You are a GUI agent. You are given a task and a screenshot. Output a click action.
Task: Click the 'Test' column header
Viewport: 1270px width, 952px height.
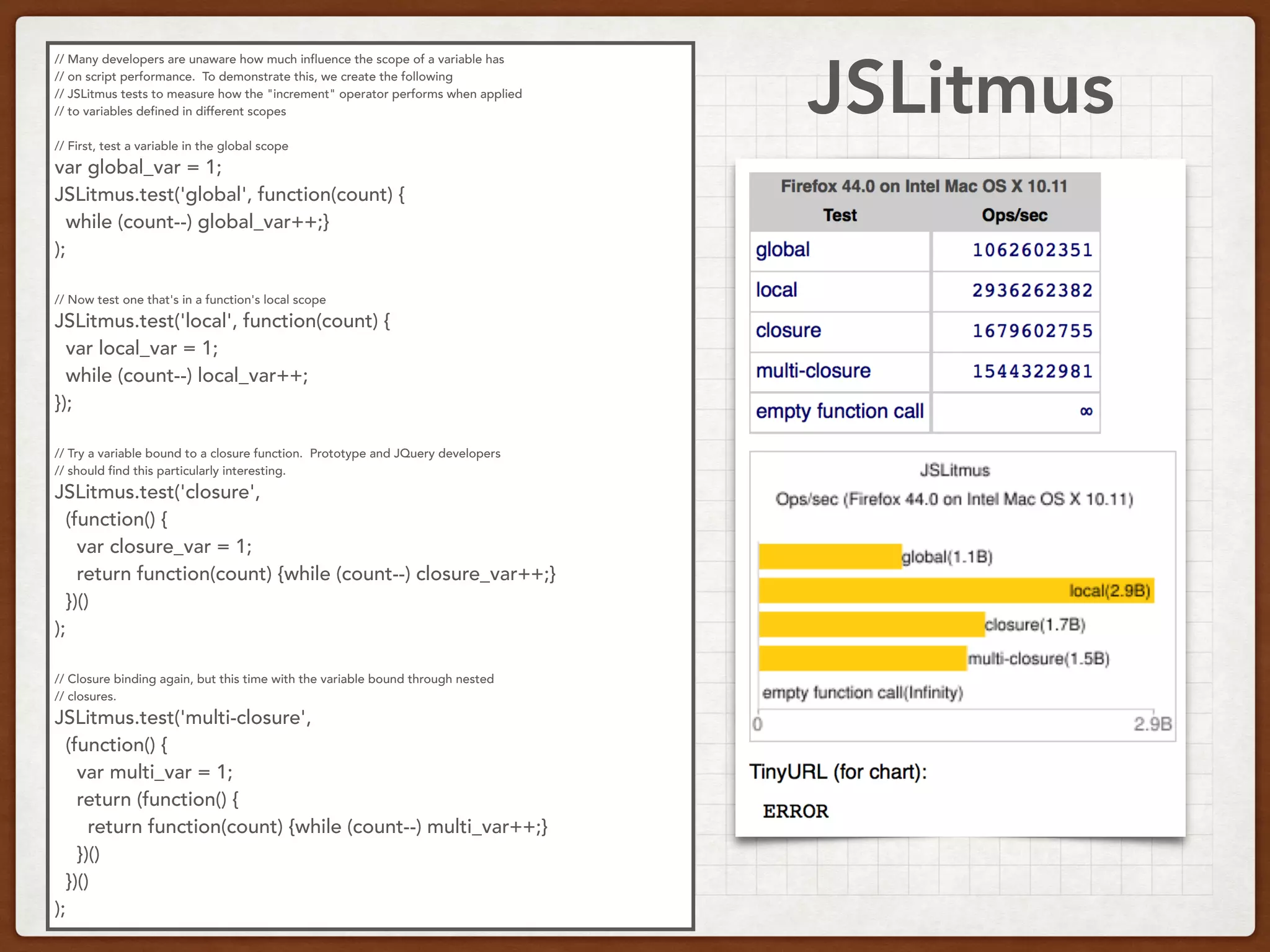[x=840, y=215]
